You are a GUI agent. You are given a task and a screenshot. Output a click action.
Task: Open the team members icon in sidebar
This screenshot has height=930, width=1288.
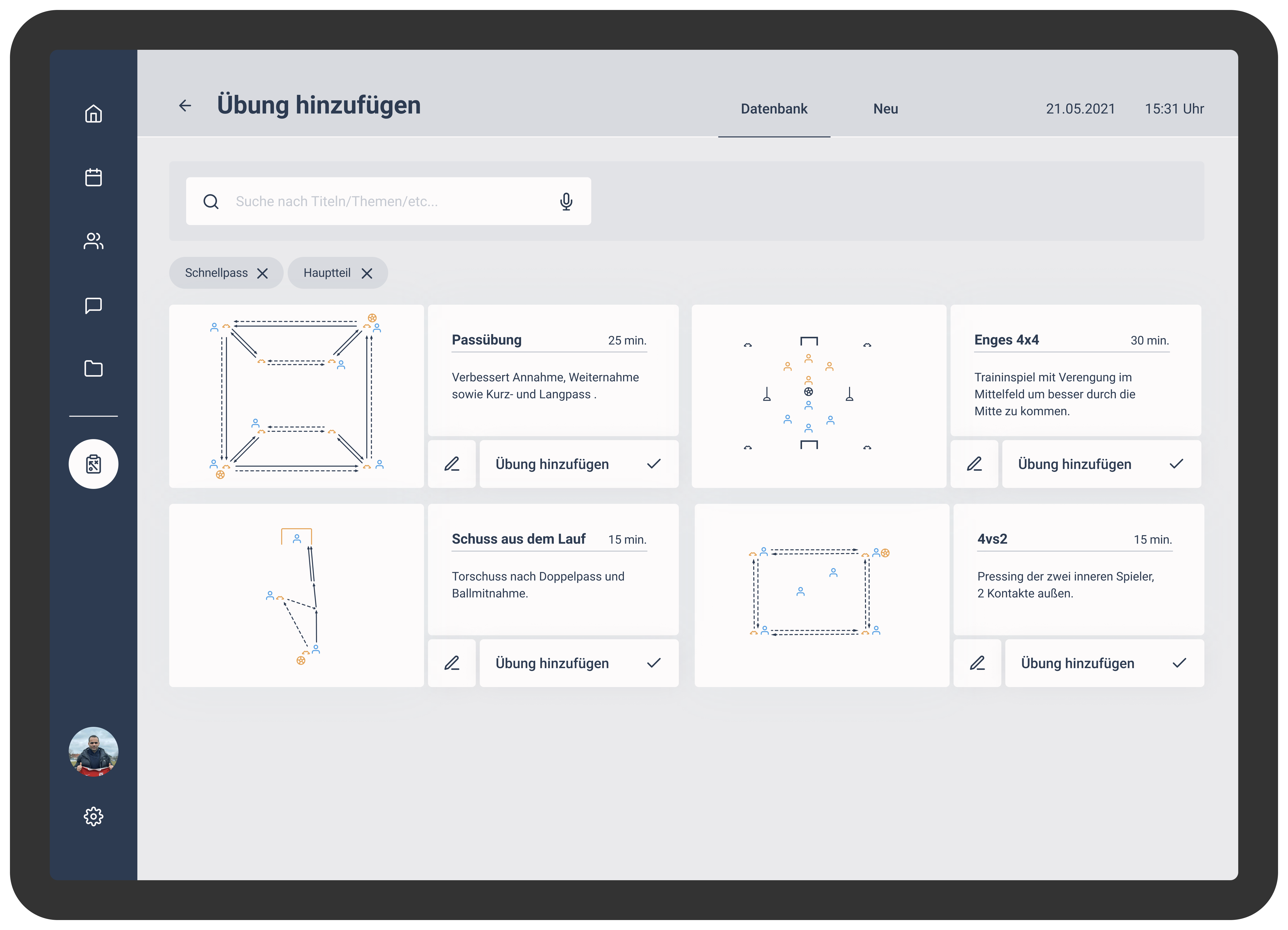(94, 241)
